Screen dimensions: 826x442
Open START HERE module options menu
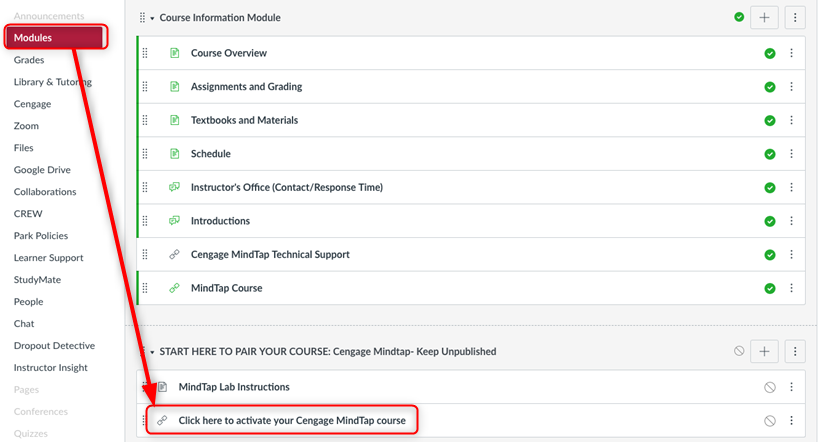coord(795,351)
